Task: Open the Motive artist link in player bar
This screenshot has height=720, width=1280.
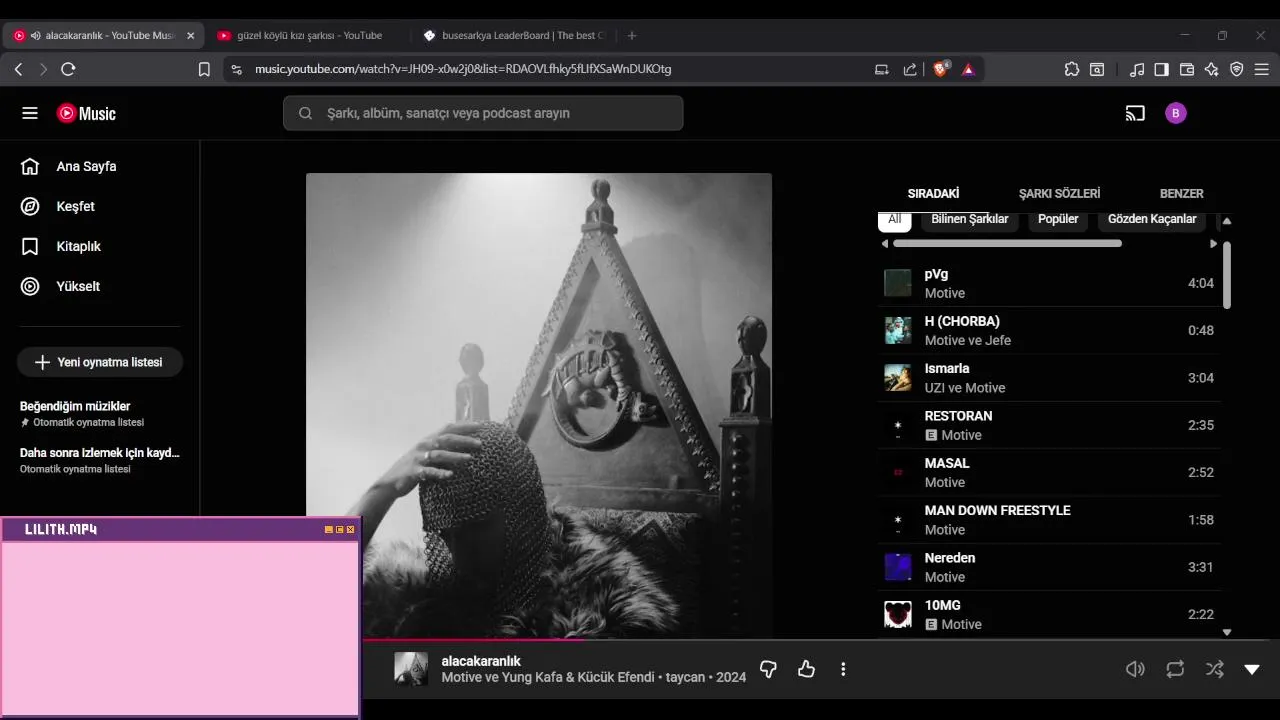Action: [x=463, y=677]
